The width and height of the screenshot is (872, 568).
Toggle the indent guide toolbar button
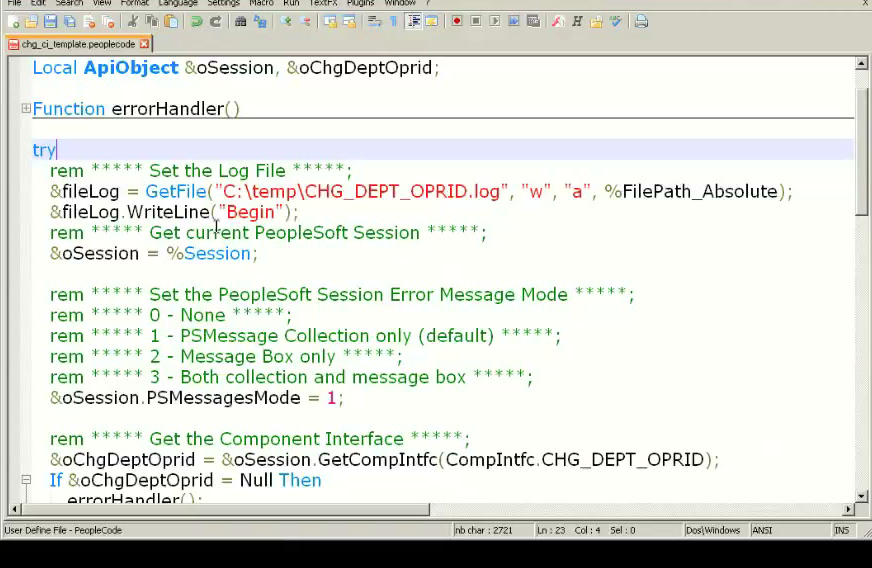click(x=413, y=22)
